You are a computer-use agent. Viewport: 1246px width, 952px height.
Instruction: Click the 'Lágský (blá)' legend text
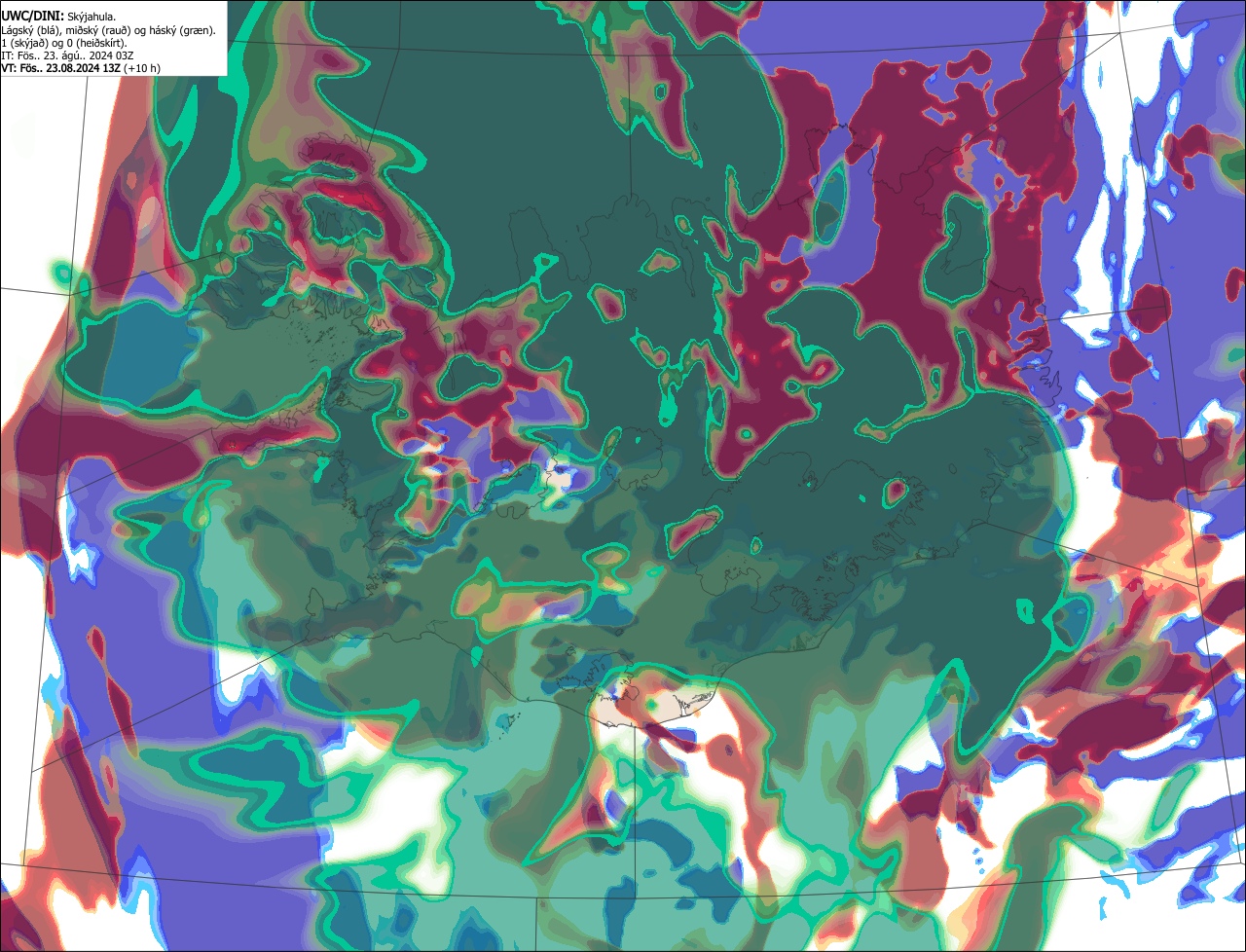click(x=30, y=31)
